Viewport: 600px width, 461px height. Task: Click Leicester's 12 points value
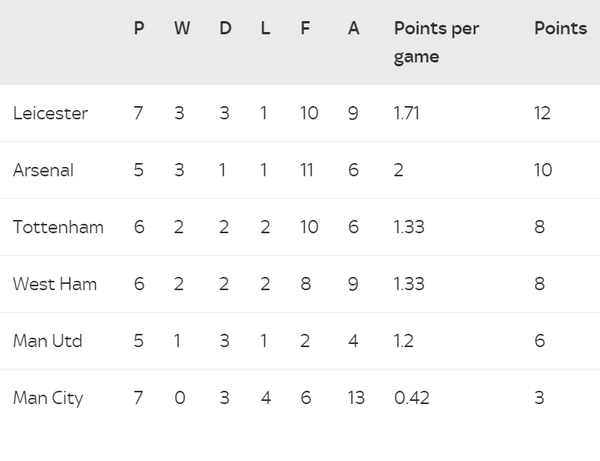[542, 113]
